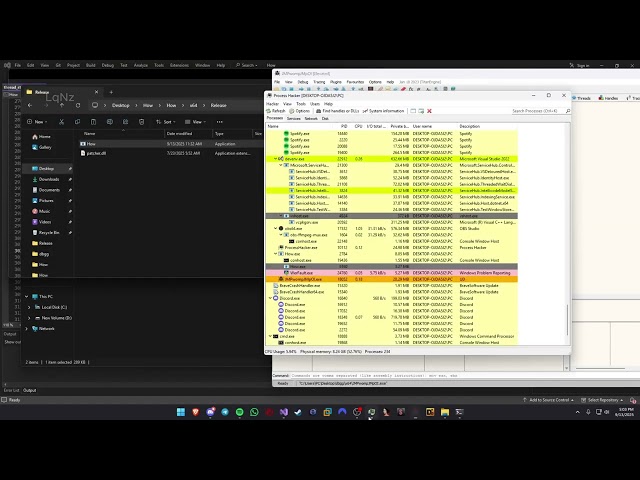Open the Users menu in Process Hacker
The width and height of the screenshot is (640, 480).
coord(315,104)
